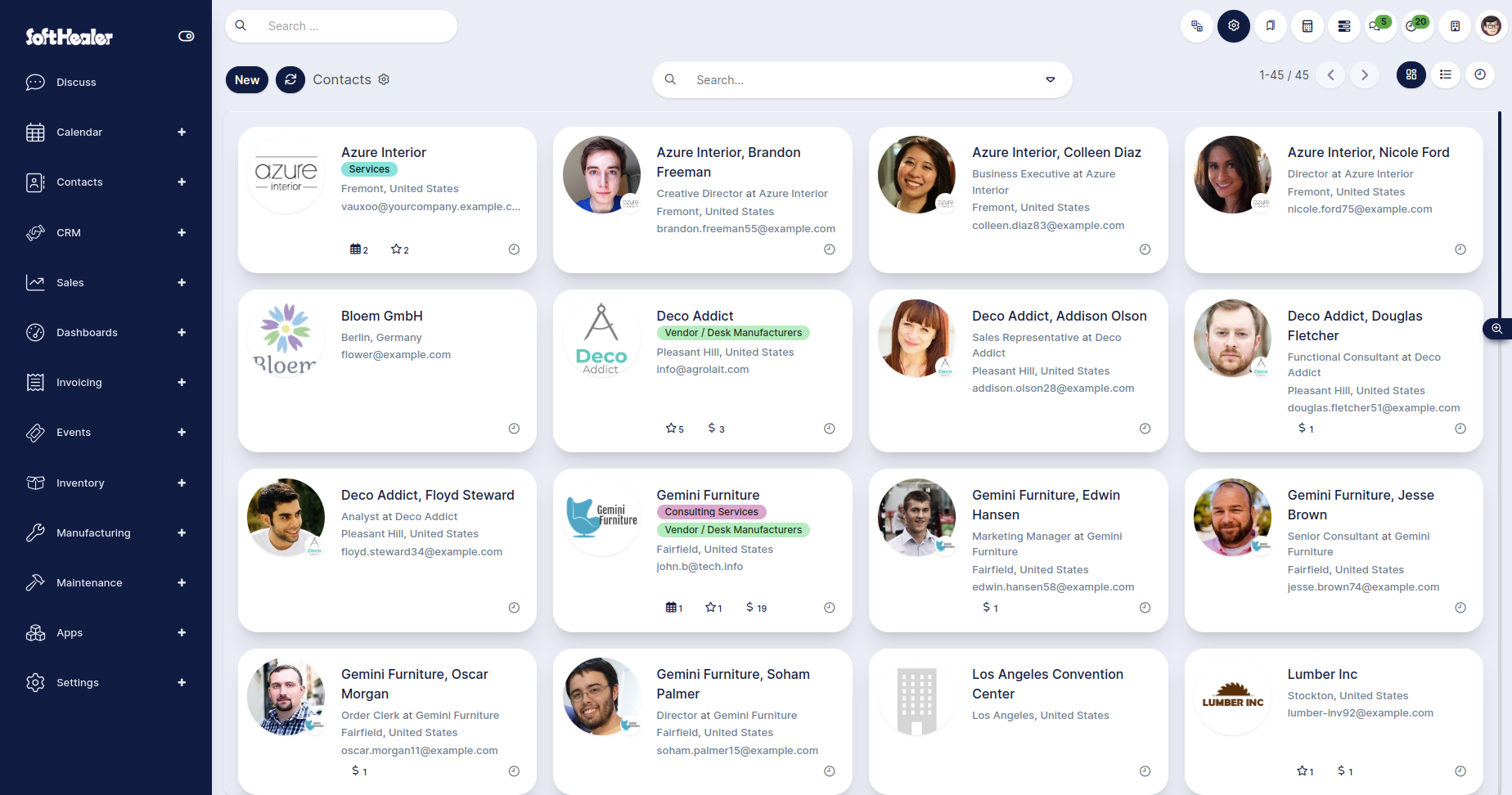1512x795 pixels.
Task: Open Sales in the sidebar
Action: pos(70,282)
